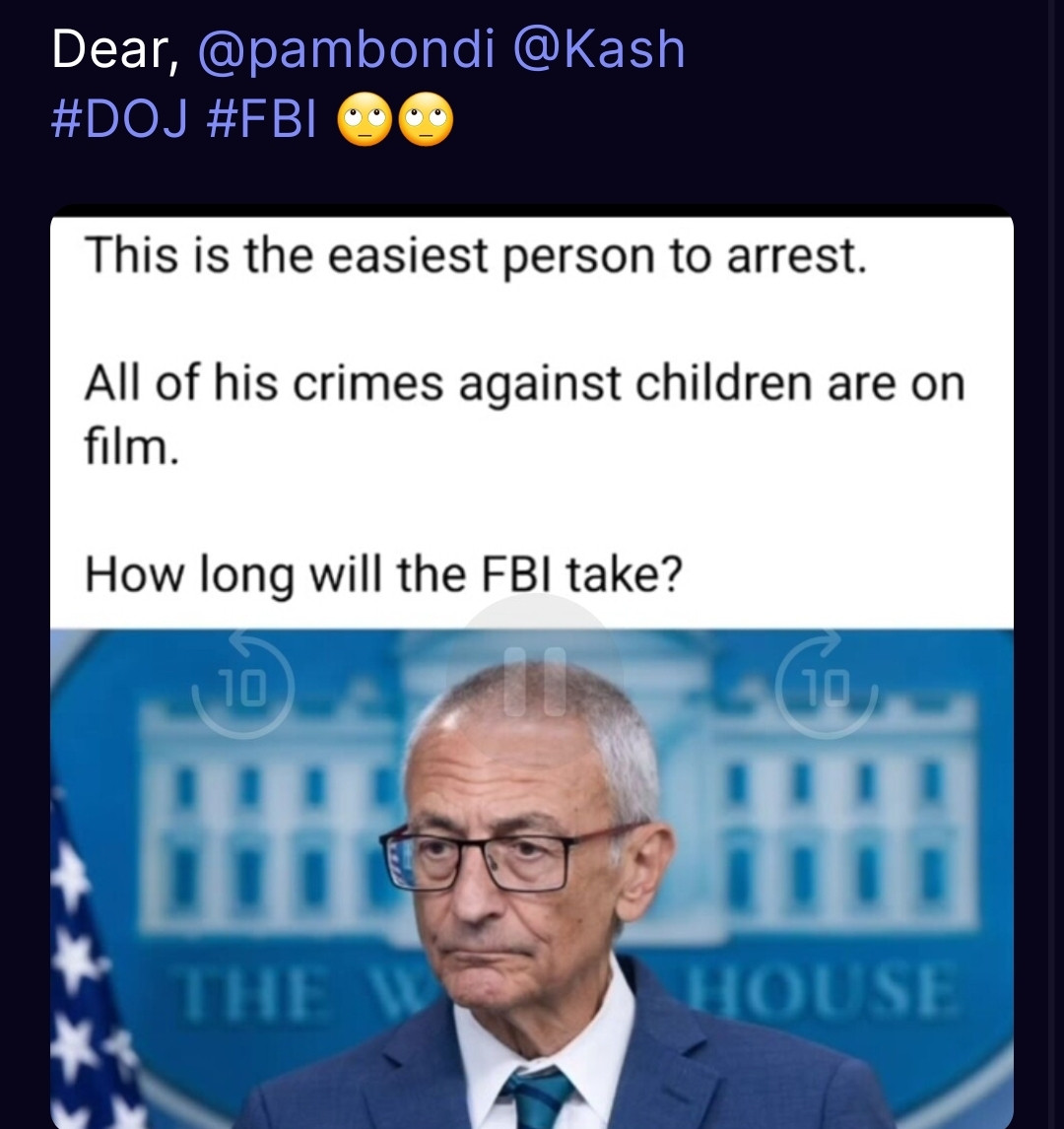Click the "This is the easiest person" caption line
The width and height of the screenshot is (1064, 1129).
[475, 256]
